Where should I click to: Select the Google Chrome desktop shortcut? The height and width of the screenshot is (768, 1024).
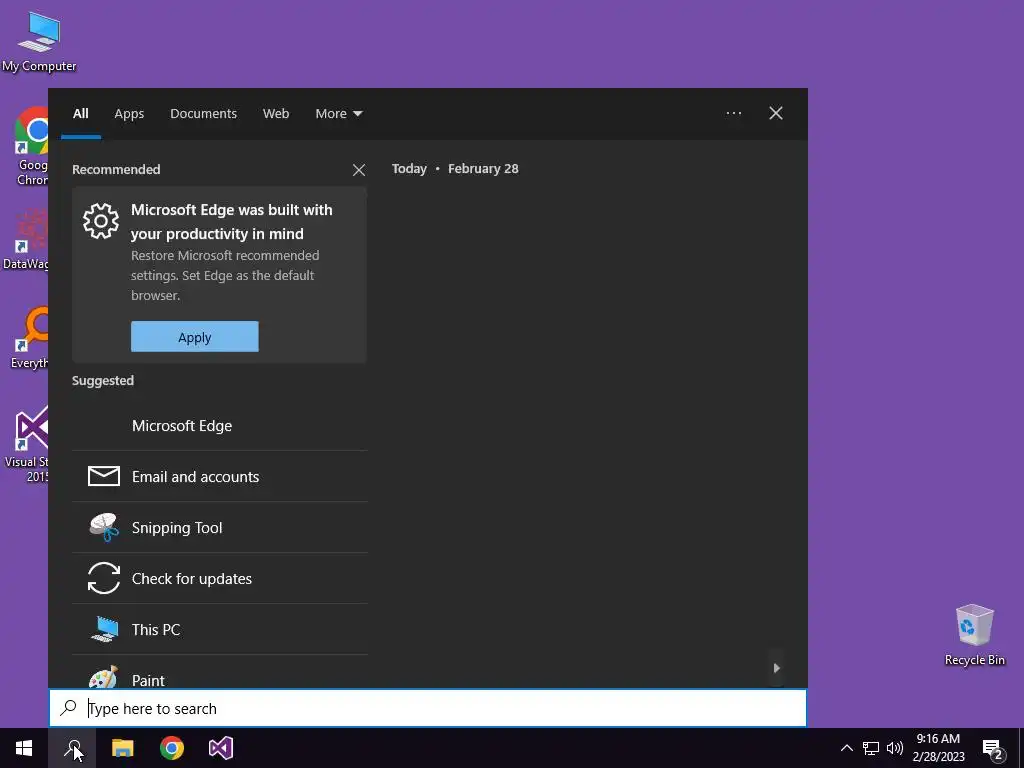click(31, 145)
